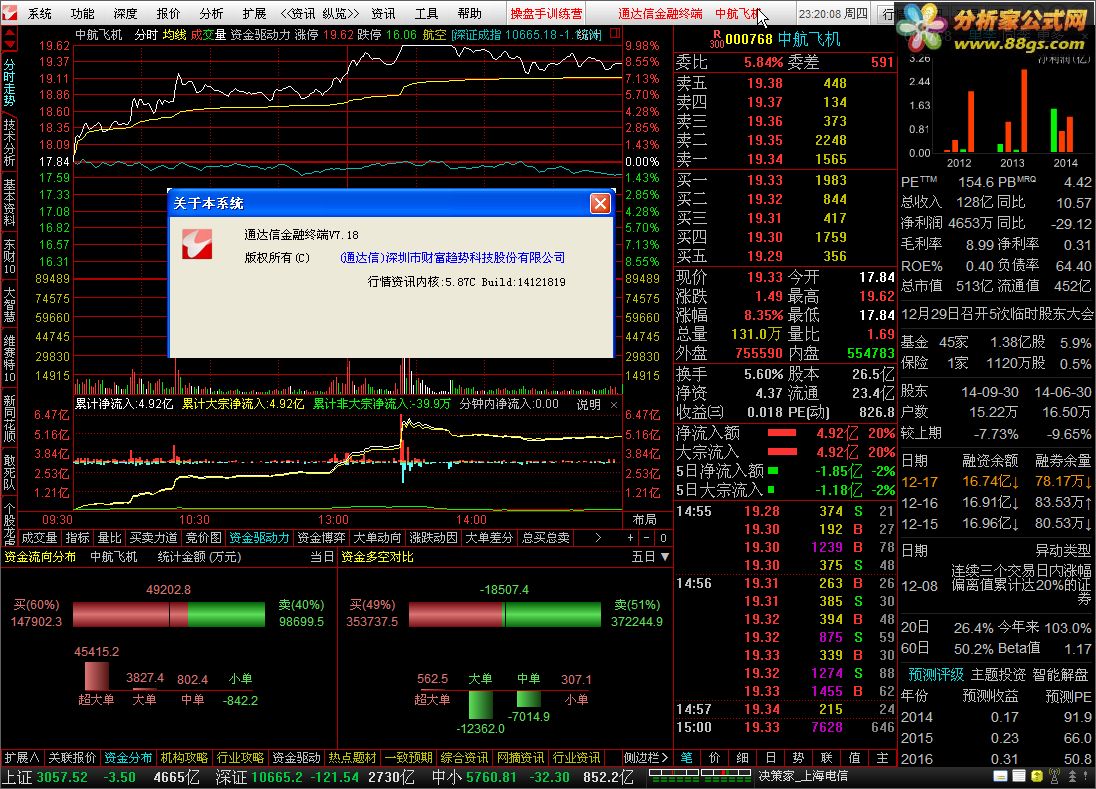
Task: Switch to the 买卖力道 indicator tab
Action: (154, 537)
